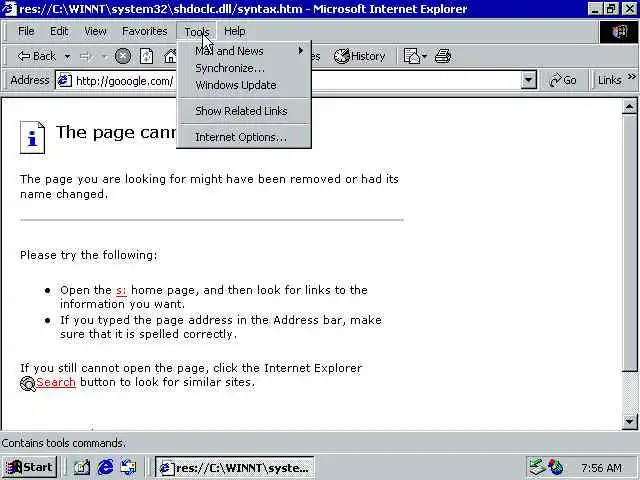640x480 pixels.
Task: Click the globe tray icon
Action: click(556, 467)
